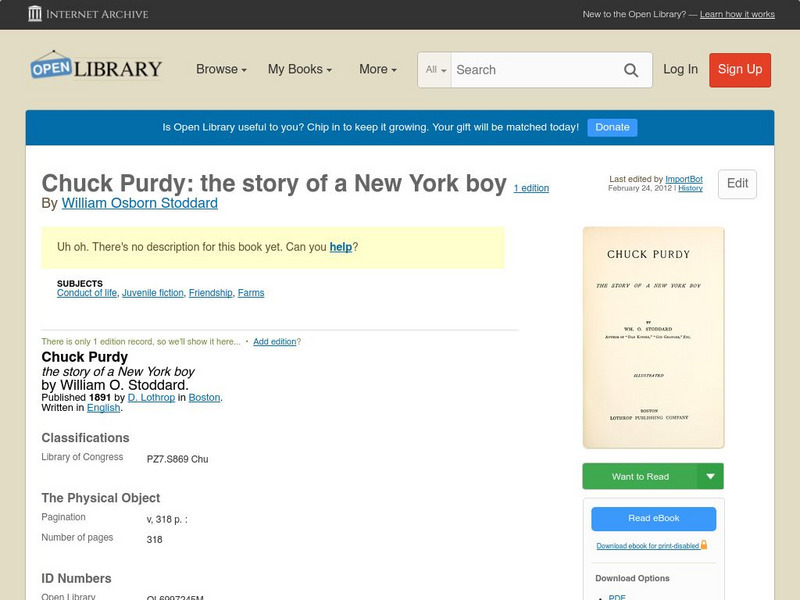The width and height of the screenshot is (800, 600).
Task: Click the lock icon beside print-disabled download
Action: tap(704, 545)
